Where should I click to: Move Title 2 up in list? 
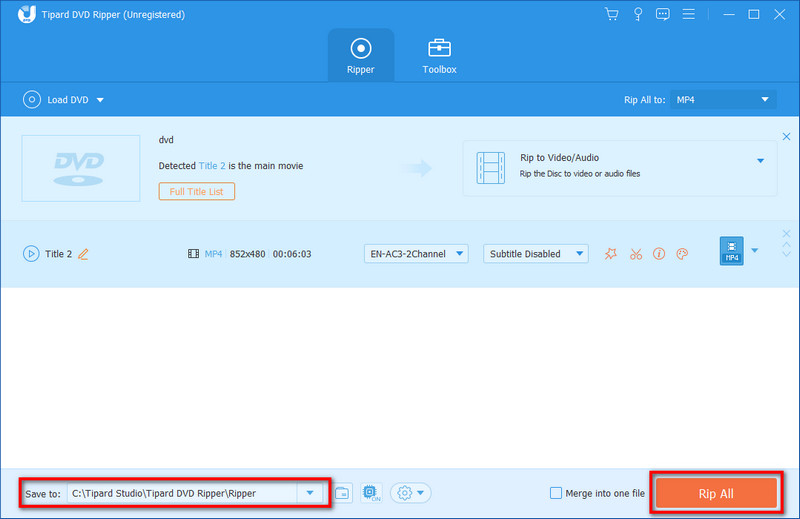click(x=786, y=244)
